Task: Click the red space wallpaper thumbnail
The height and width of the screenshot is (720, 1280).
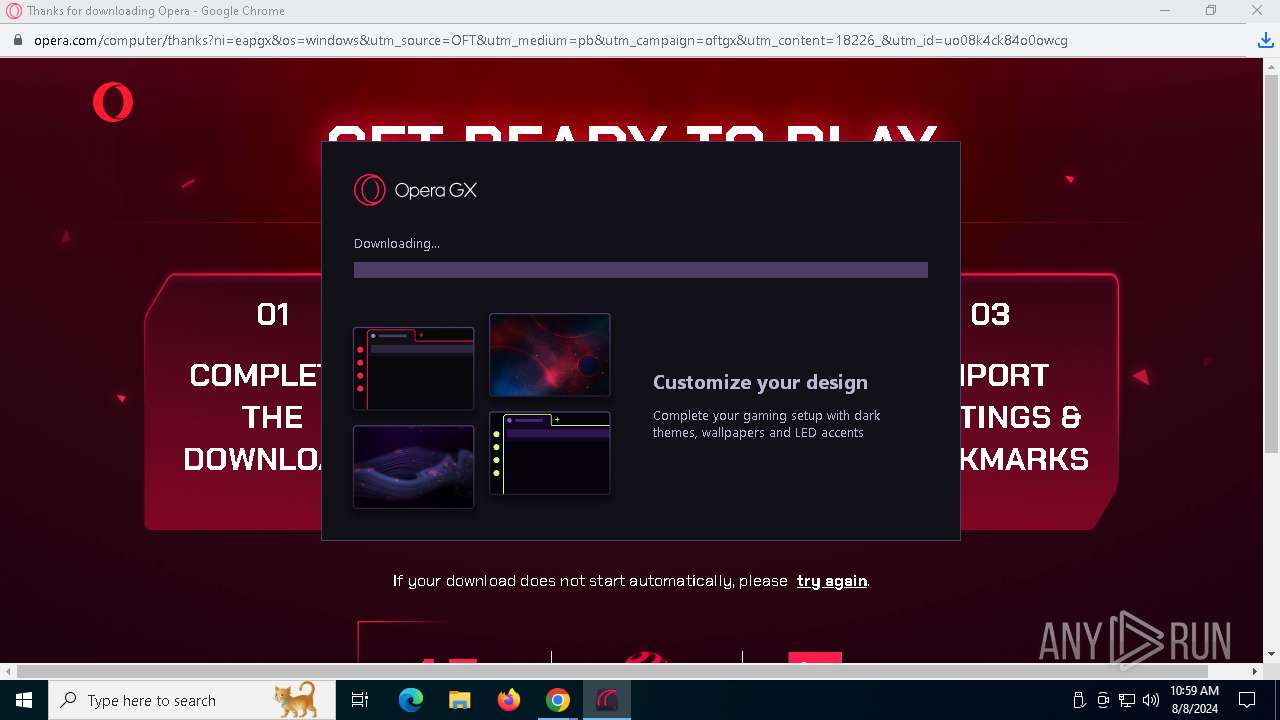Action: (x=550, y=355)
